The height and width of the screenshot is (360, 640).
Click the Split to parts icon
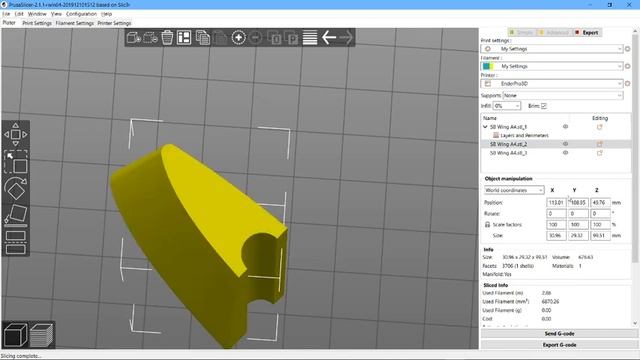click(292, 38)
